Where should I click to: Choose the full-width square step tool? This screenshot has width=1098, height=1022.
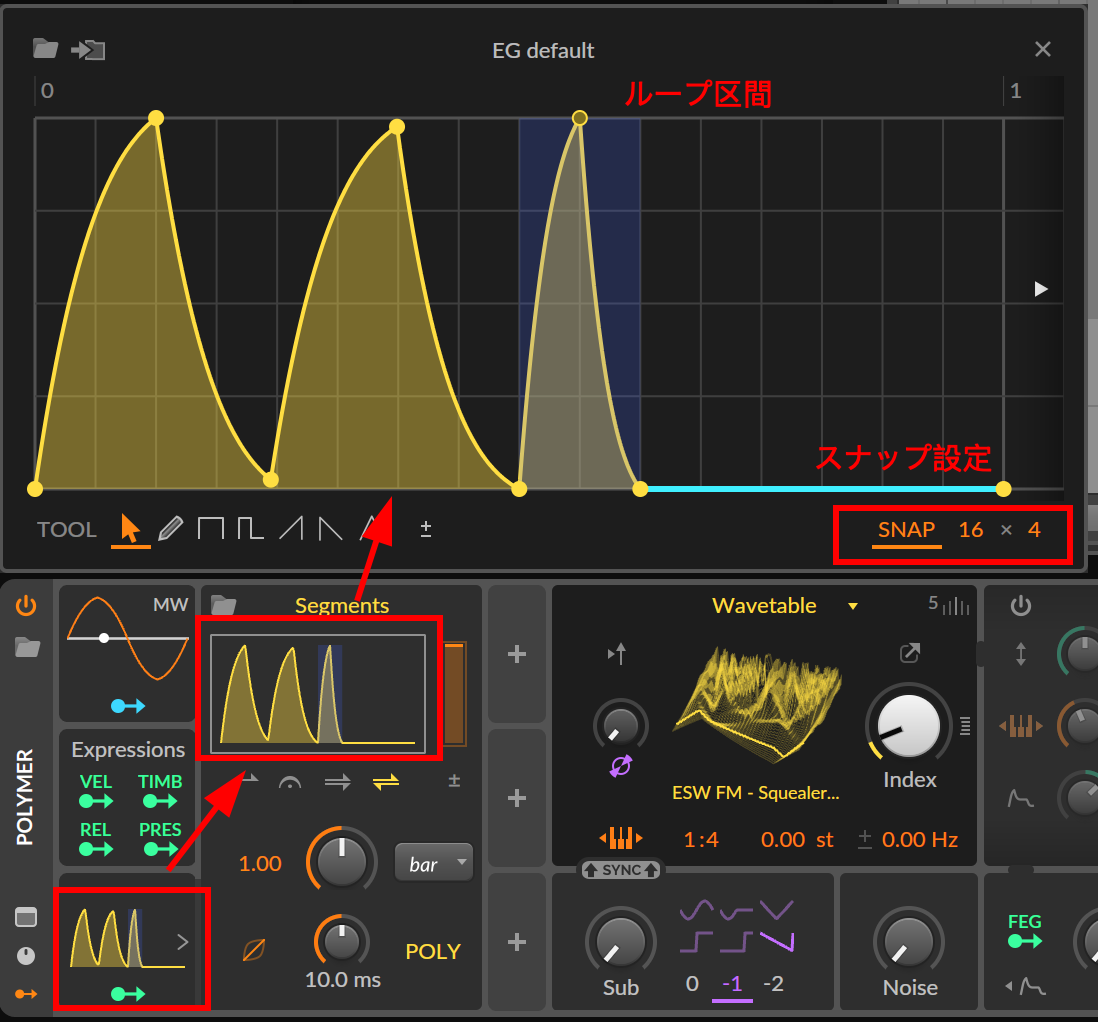pyautogui.click(x=211, y=528)
